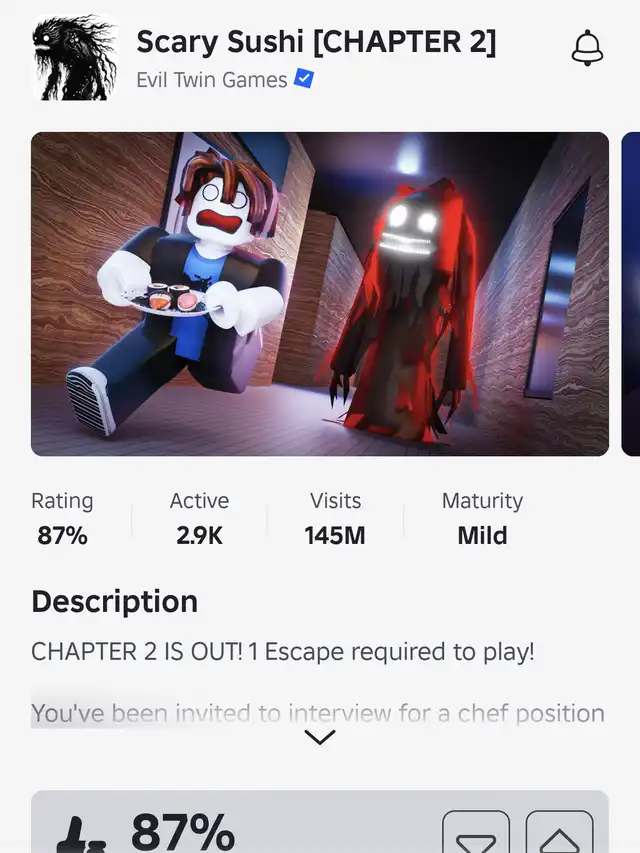Tap the faded chef position description line
Viewport: 640px width, 853px height.
click(318, 713)
